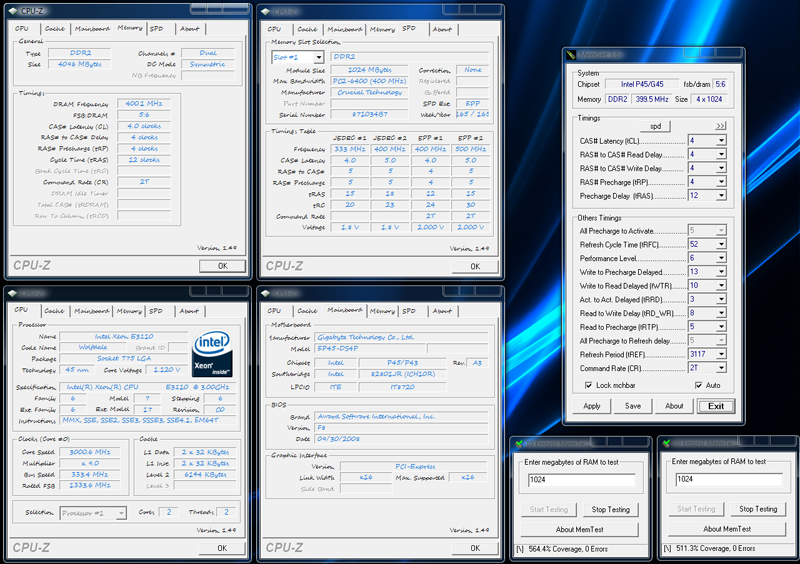
Task: Click the >> expand button in MemSet
Action: point(720,126)
